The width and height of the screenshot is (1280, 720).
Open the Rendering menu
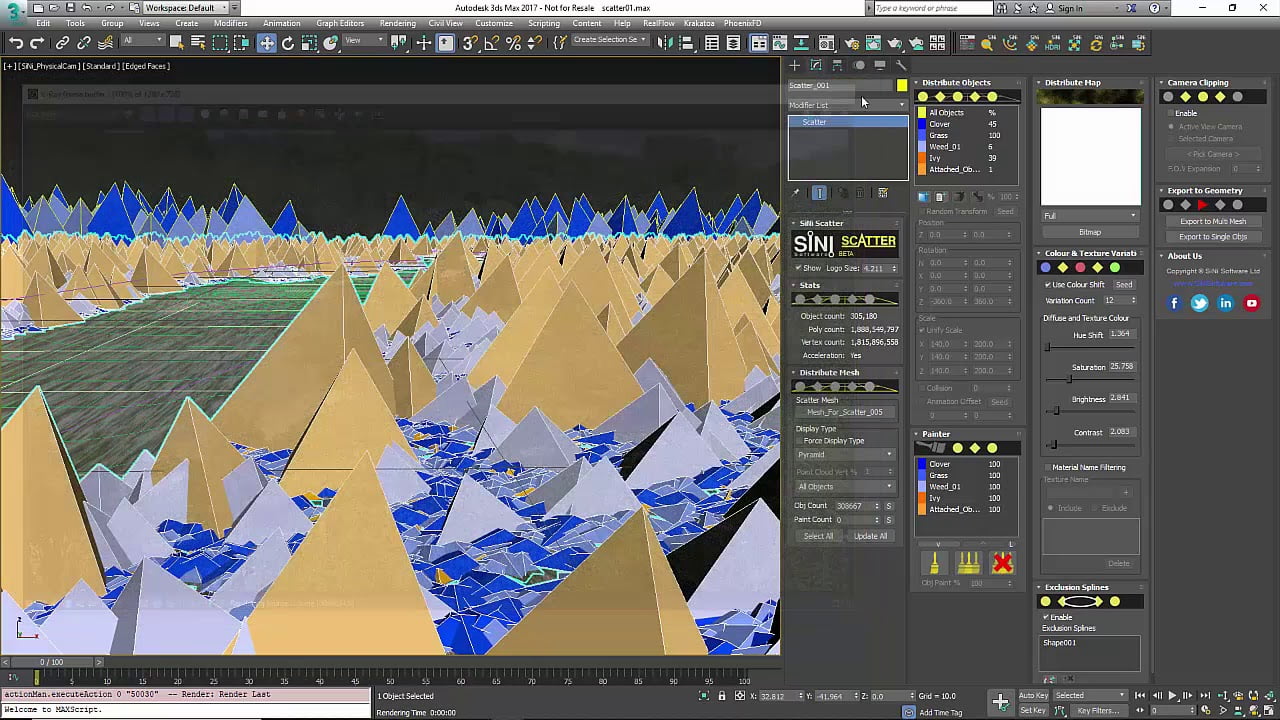397,23
